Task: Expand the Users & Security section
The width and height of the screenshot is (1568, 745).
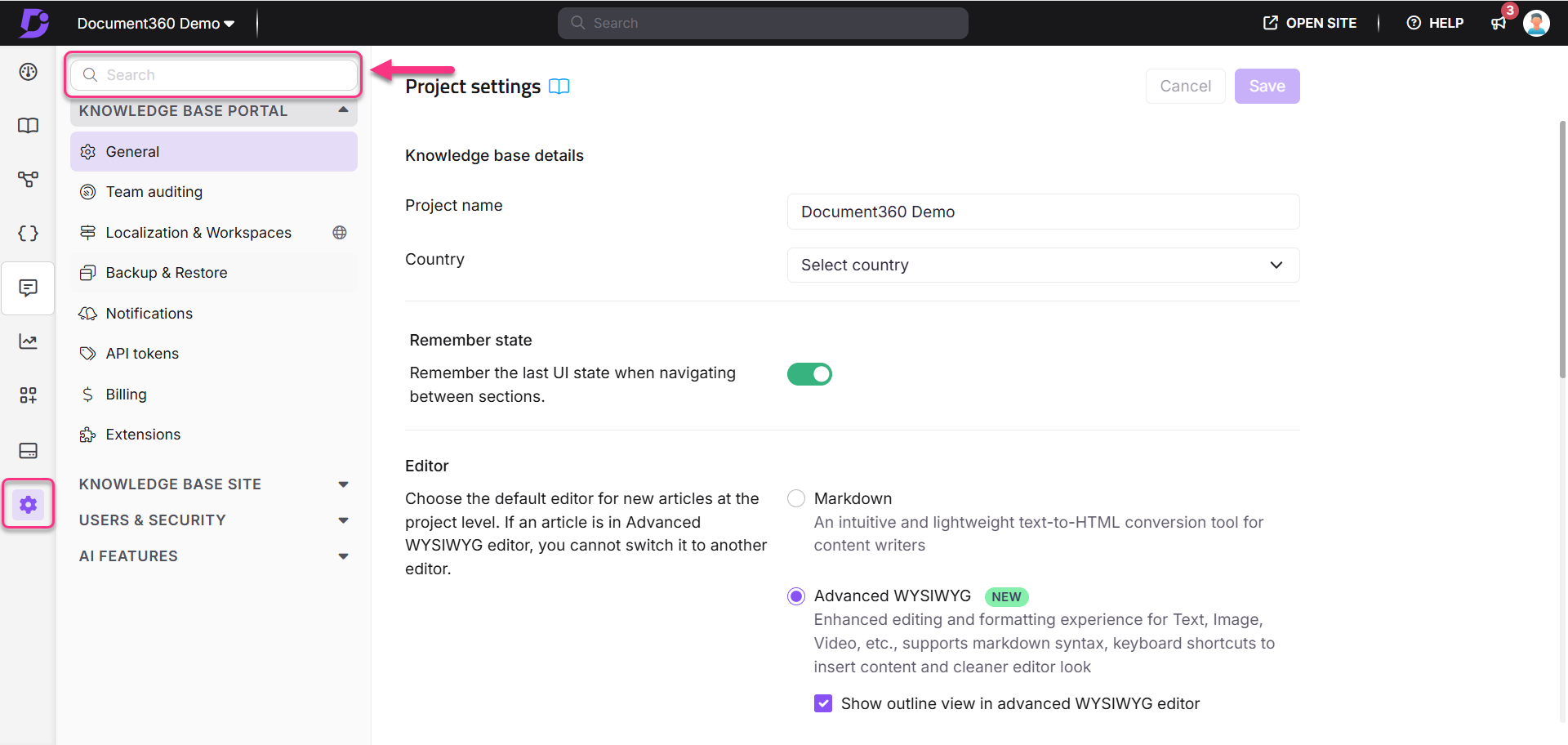Action: pos(214,520)
